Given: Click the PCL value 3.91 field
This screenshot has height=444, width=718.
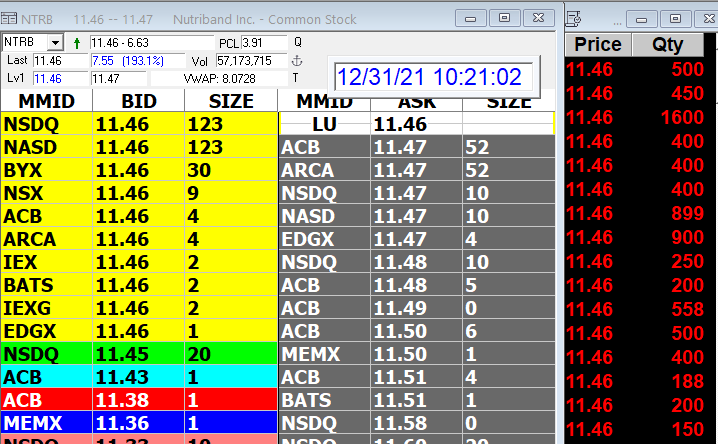Looking at the screenshot, I should (x=264, y=43).
